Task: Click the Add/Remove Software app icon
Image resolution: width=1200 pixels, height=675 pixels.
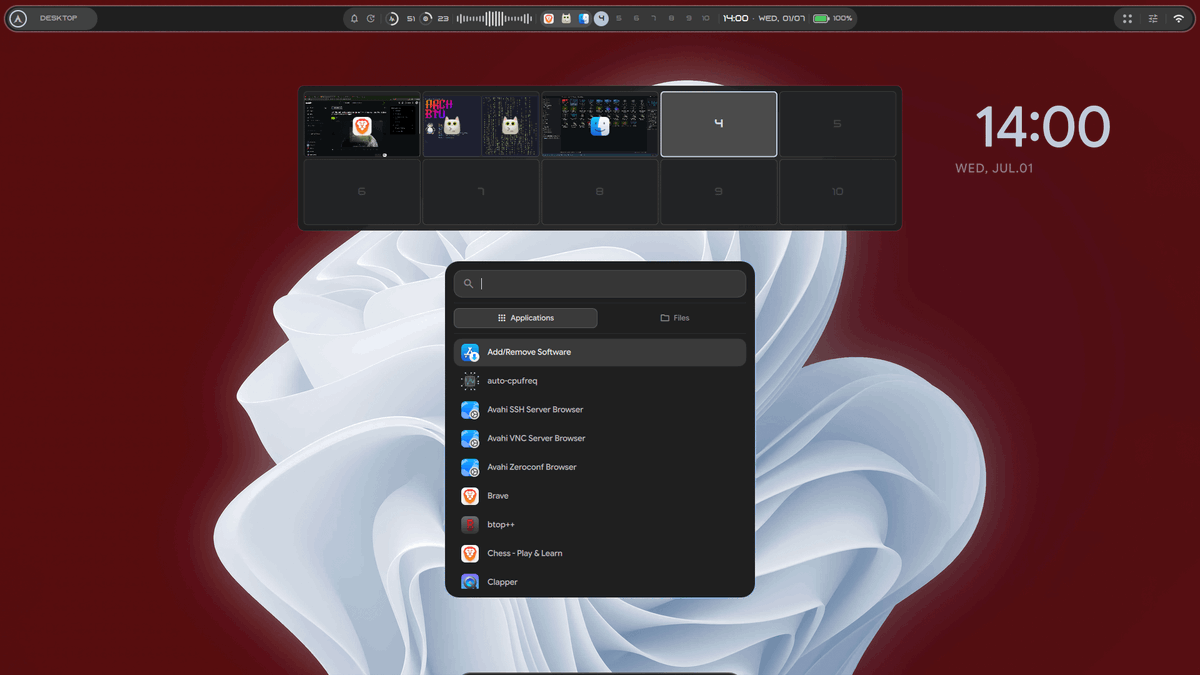Action: click(x=470, y=352)
